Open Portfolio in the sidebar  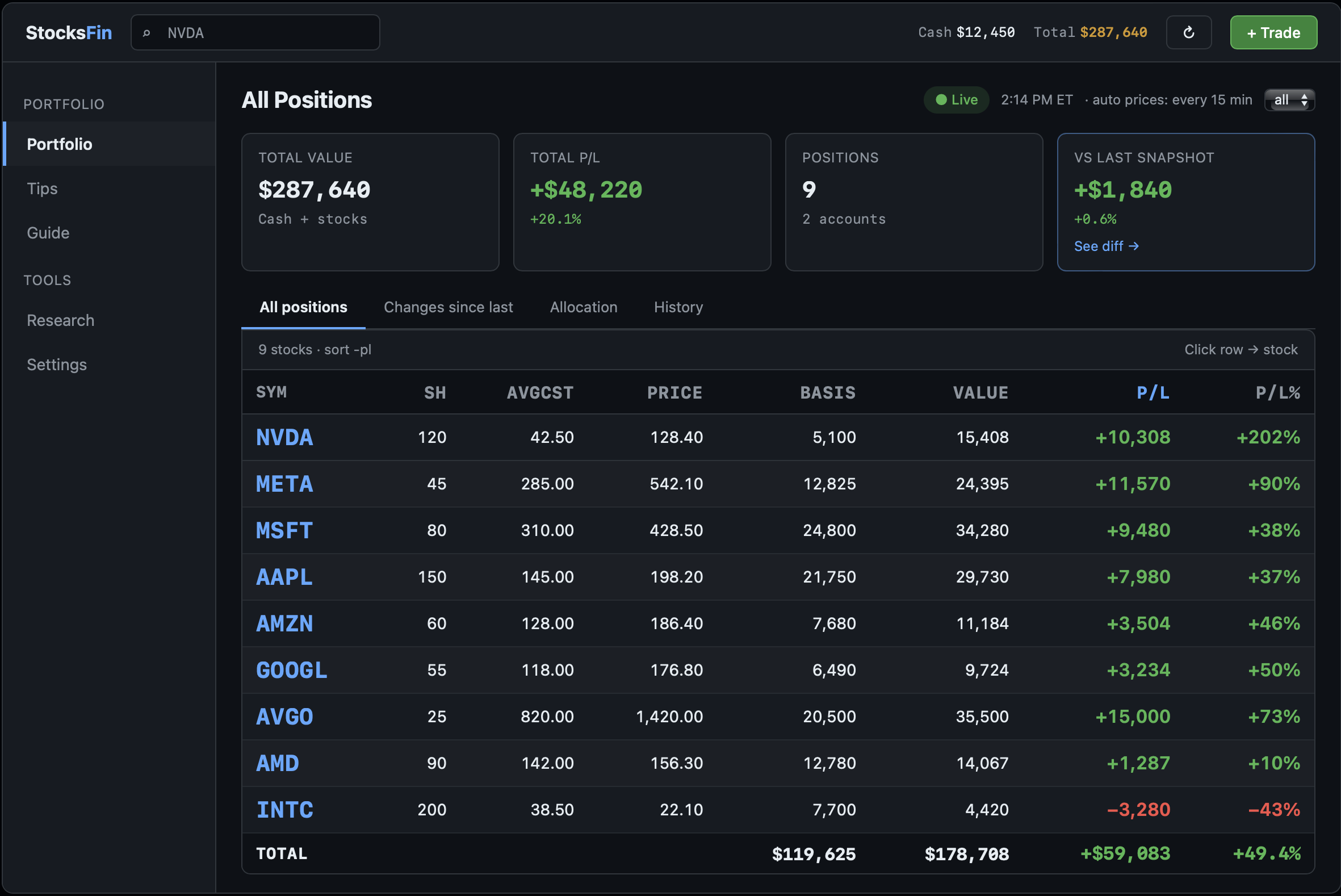tap(108, 144)
